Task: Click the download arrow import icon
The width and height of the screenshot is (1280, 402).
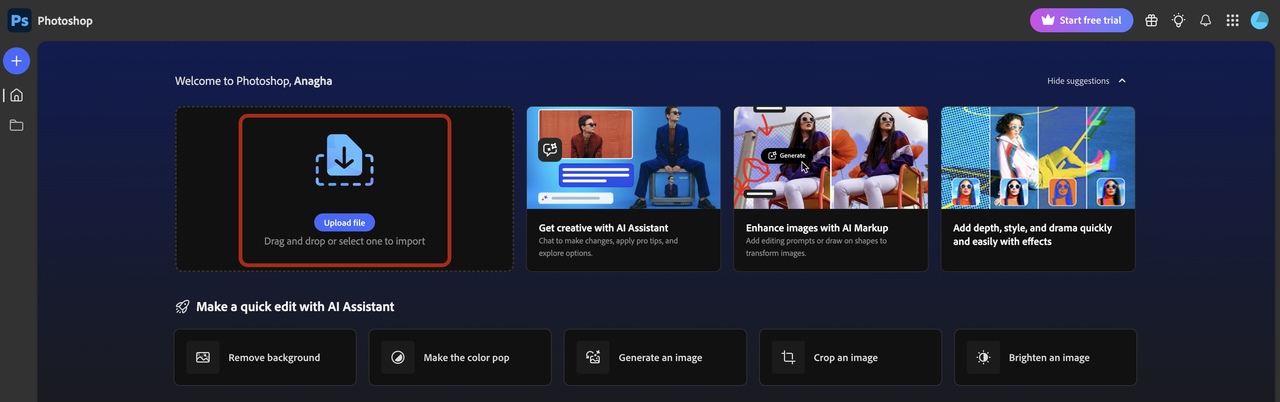Action: point(345,160)
